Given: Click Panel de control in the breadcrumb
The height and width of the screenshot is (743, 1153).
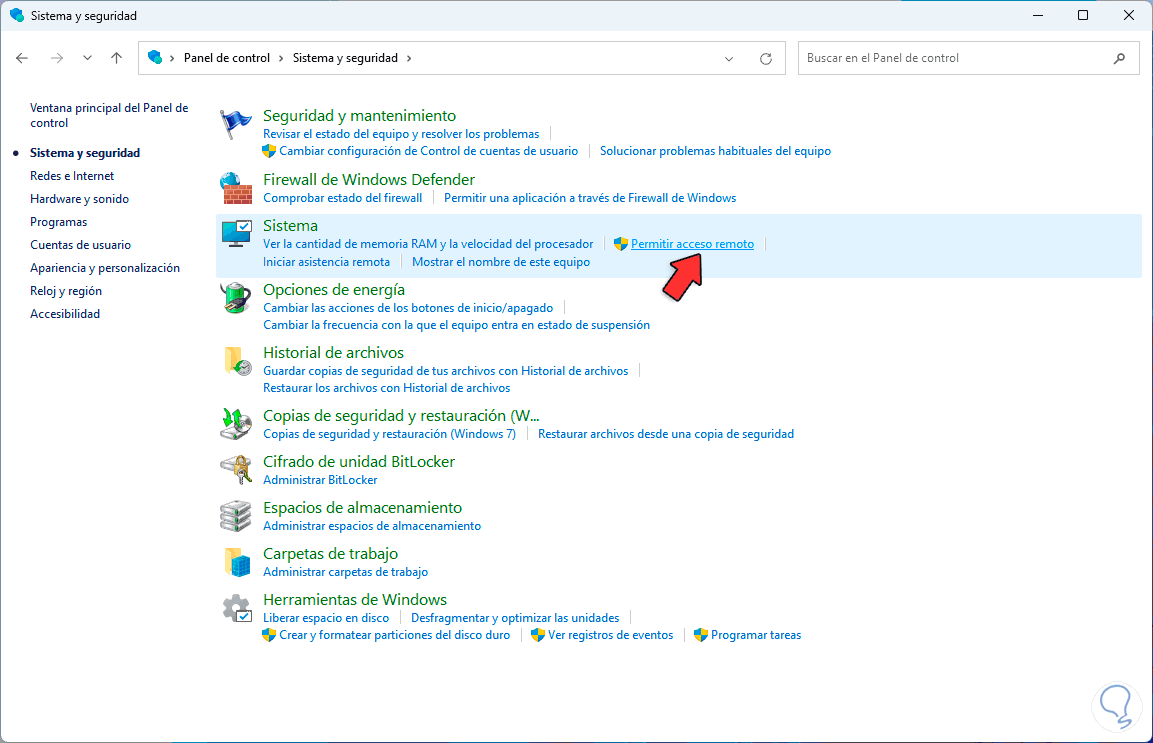Looking at the screenshot, I should point(226,58).
